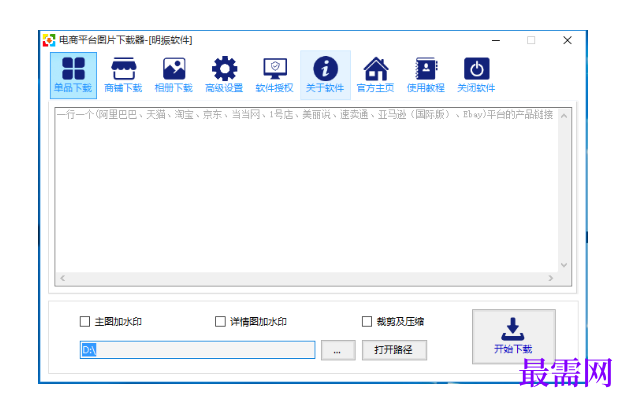Image resolution: width=631 pixels, height=404 pixels.
Task: Open the 软件授权 license icon
Action: (274, 75)
